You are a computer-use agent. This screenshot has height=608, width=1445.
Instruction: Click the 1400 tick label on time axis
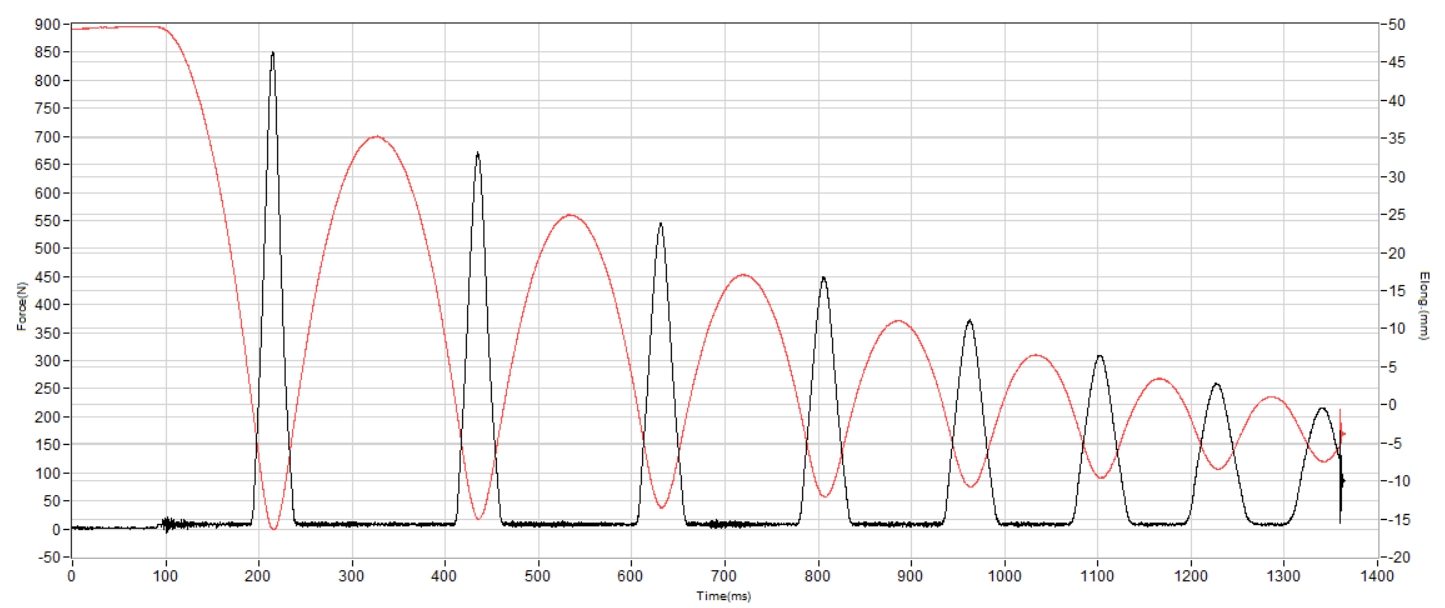click(x=1377, y=577)
